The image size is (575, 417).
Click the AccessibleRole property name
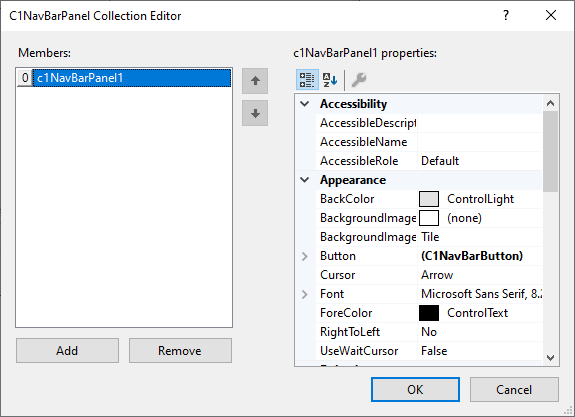[x=359, y=161]
